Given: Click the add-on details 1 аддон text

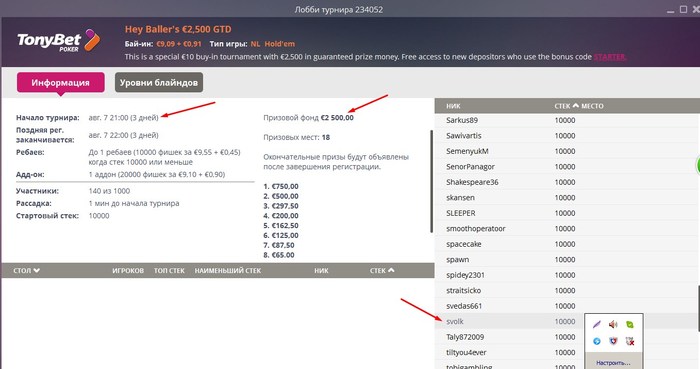Looking at the screenshot, I should click(x=157, y=174).
